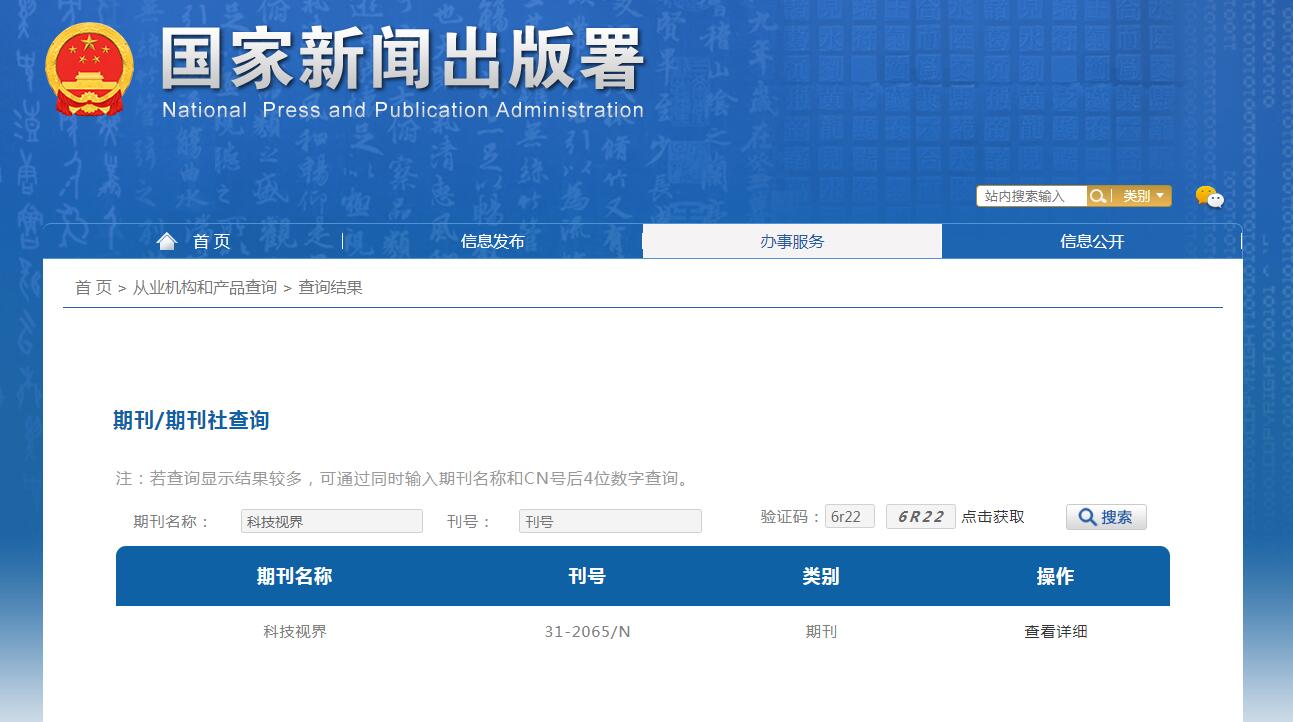
Task: Click the home icon beside 首页 nav item
Action: (x=166, y=240)
